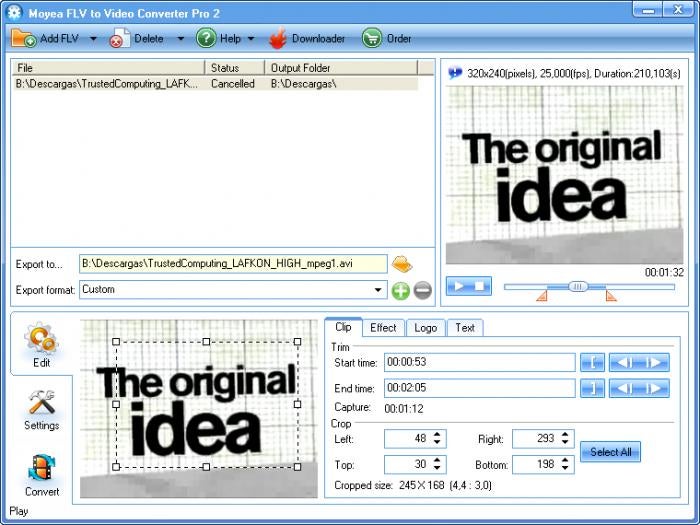Minimize the Moyea converter window
Viewport: 700px width, 525px height.
648,10
